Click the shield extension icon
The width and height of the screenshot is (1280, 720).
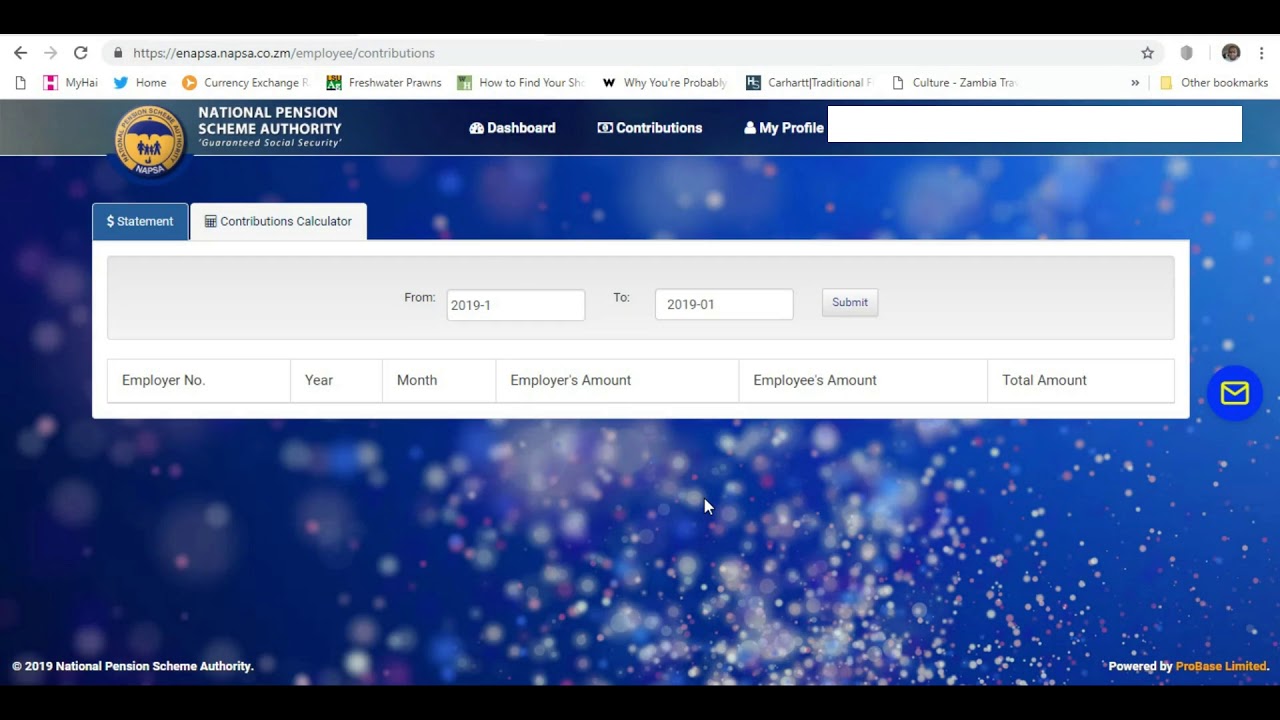[x=1187, y=53]
